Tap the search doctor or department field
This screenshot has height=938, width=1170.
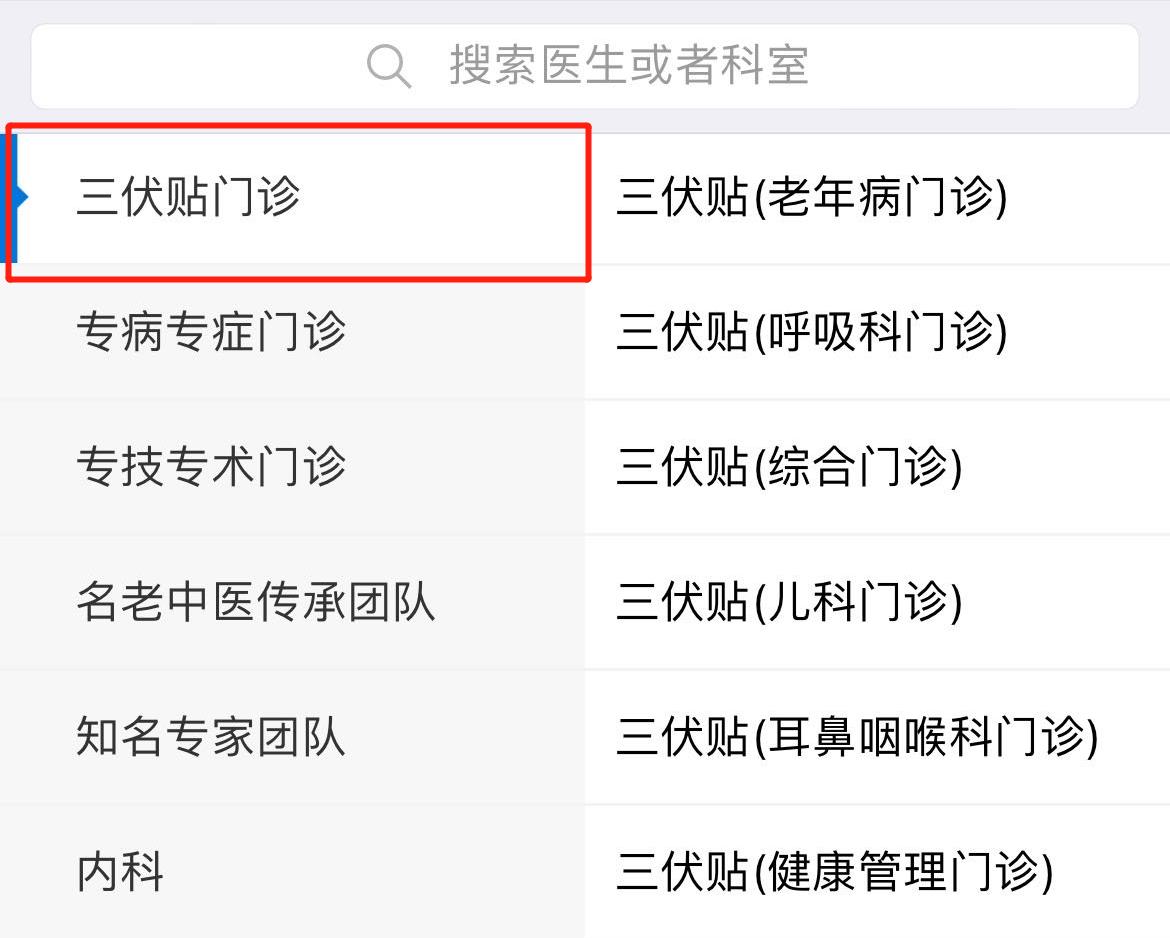627,66
